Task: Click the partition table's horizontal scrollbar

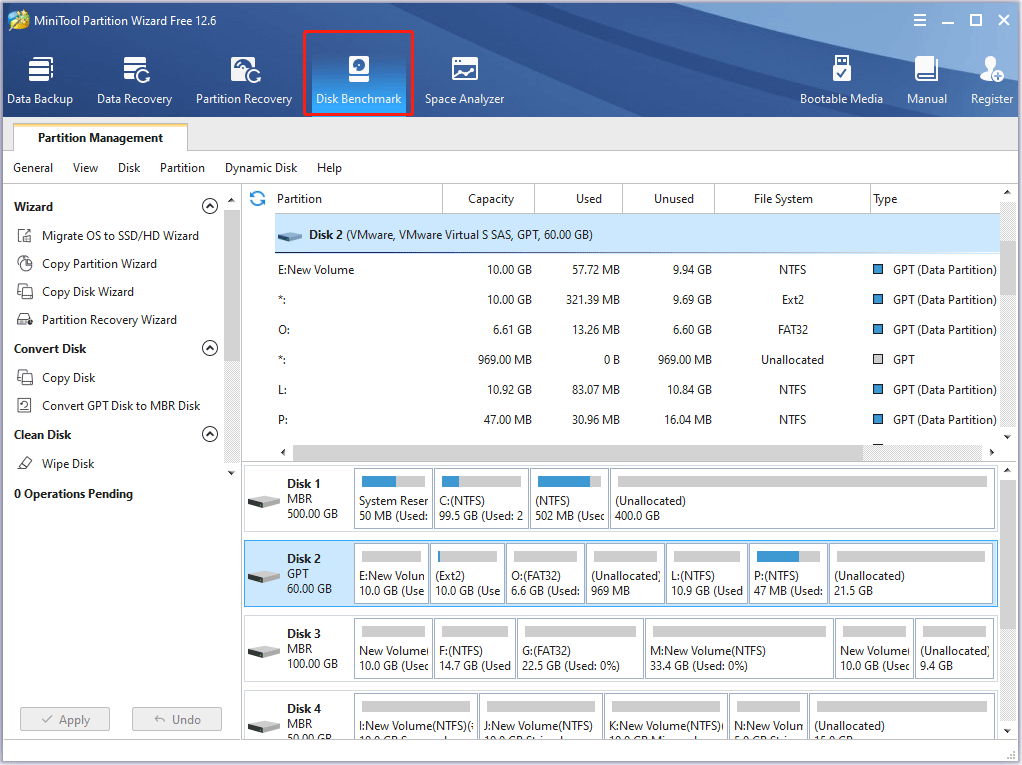Action: [x=577, y=453]
